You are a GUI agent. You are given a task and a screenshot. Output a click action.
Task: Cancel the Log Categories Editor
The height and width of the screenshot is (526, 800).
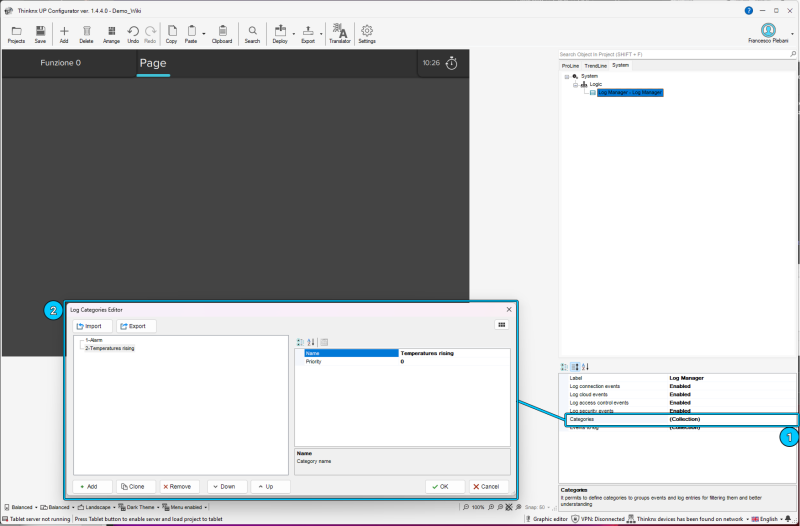point(489,487)
